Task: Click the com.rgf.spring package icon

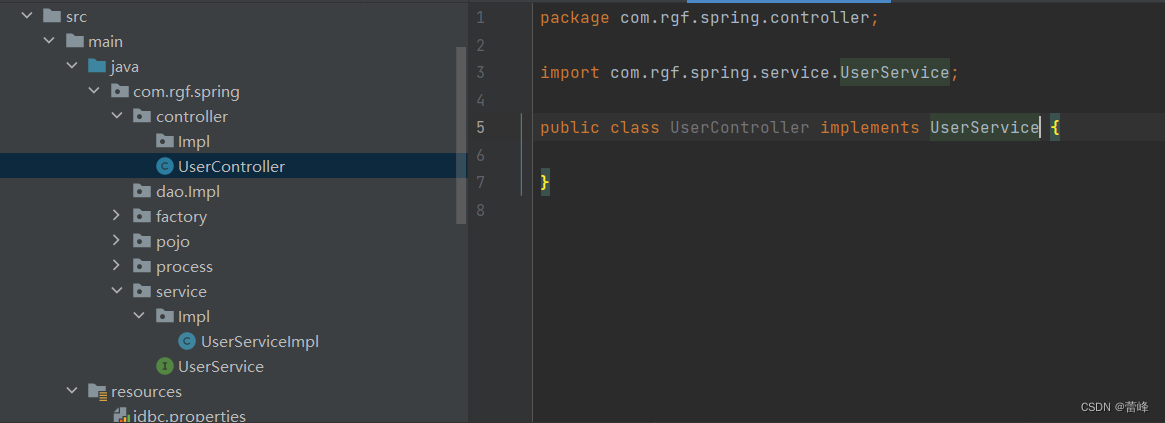Action: point(119,91)
